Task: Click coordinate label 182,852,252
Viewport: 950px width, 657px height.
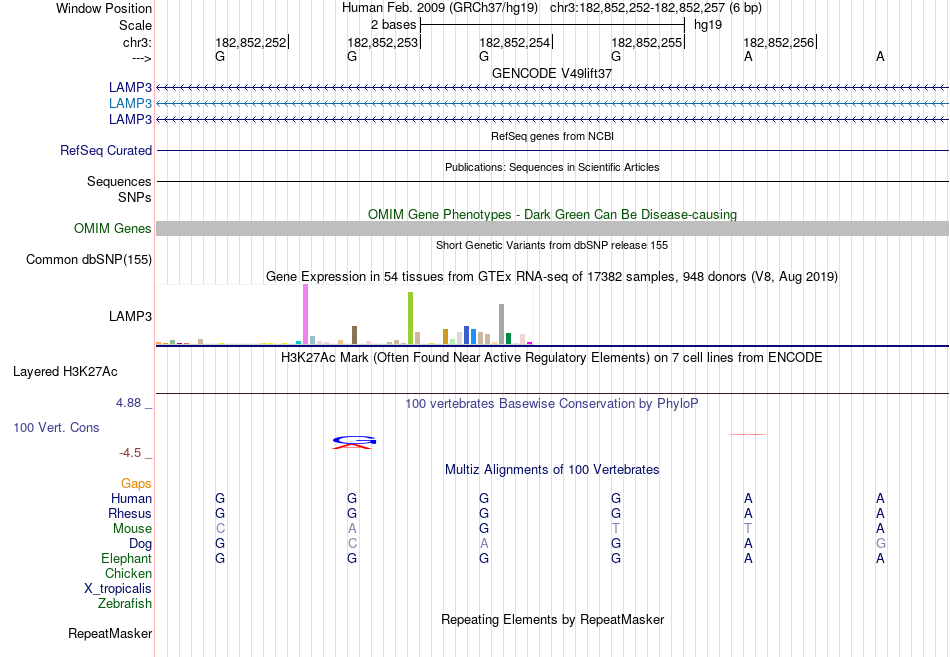Action: pyautogui.click(x=250, y=42)
